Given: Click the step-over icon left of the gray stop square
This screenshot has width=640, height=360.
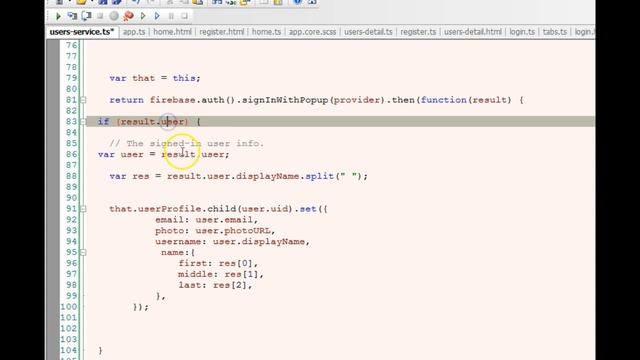Looking at the screenshot, I should (x=86, y=16).
